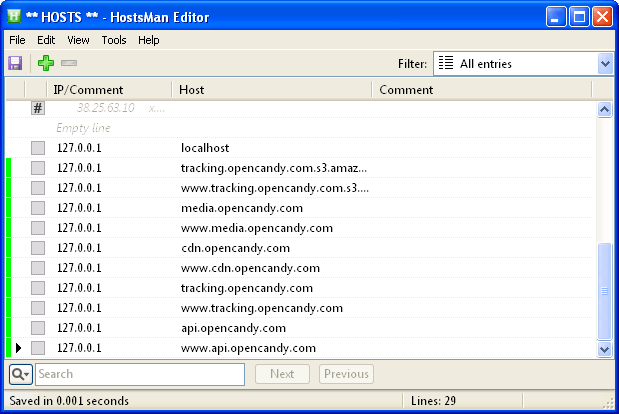Add a new entry with green plus
Image resolution: width=619 pixels, height=414 pixels.
coord(46,63)
